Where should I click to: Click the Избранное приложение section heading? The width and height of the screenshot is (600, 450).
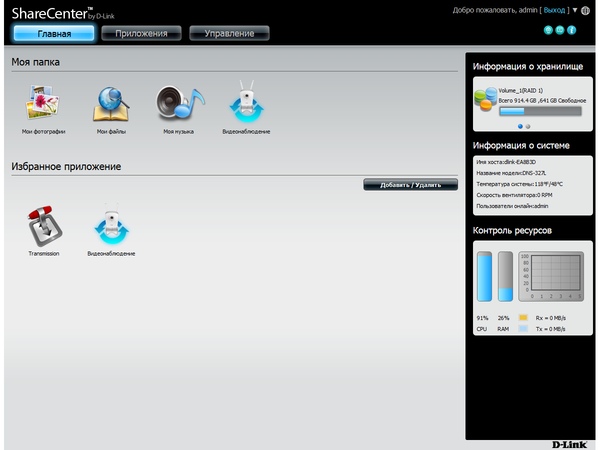click(66, 166)
